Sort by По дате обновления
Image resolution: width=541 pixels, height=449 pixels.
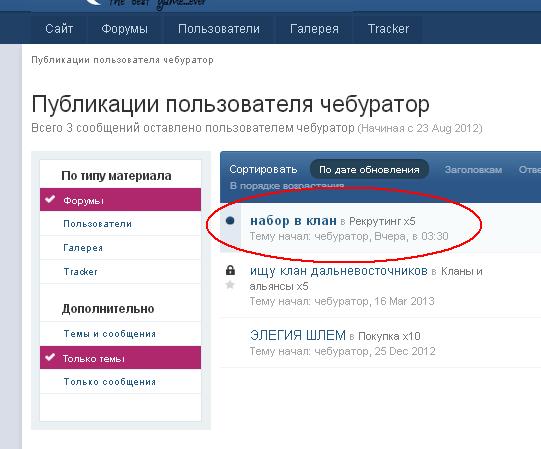369,169
